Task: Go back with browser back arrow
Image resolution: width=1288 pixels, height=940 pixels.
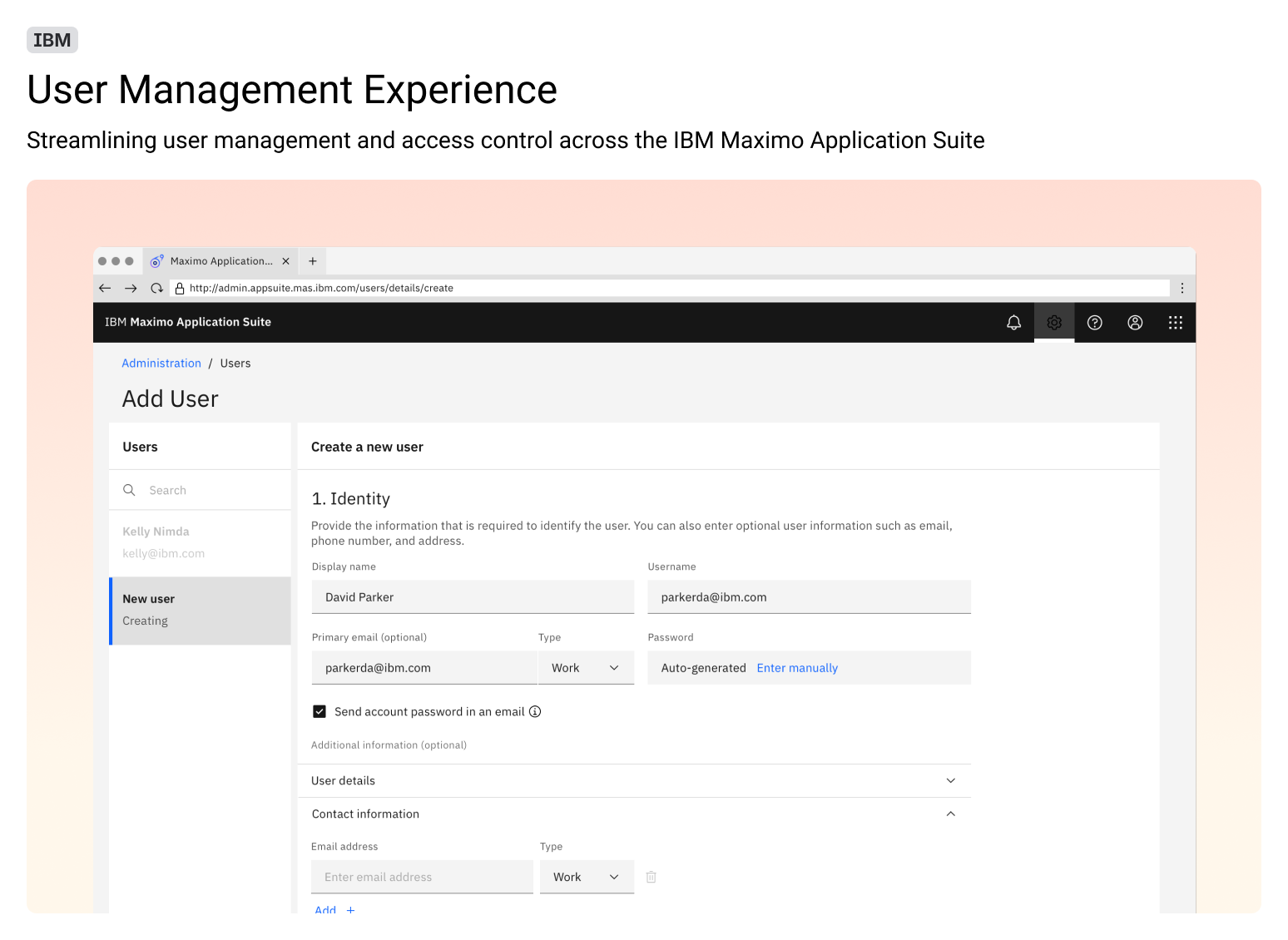Action: (105, 288)
